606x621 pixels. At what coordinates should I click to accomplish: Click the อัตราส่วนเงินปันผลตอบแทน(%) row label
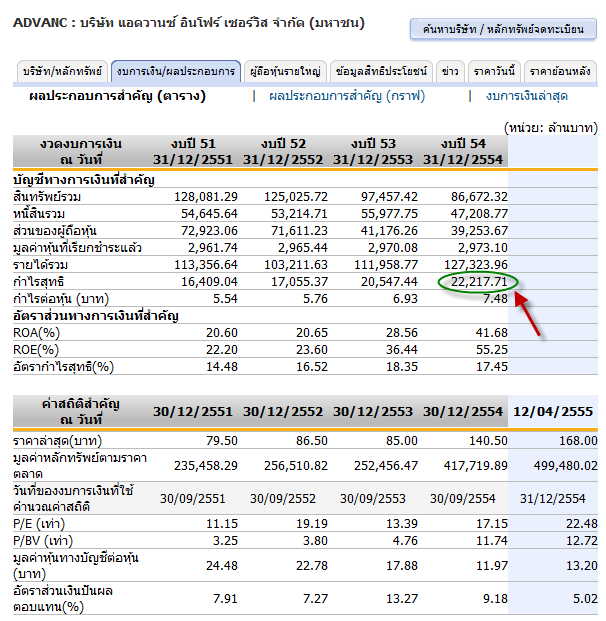click(x=63, y=599)
